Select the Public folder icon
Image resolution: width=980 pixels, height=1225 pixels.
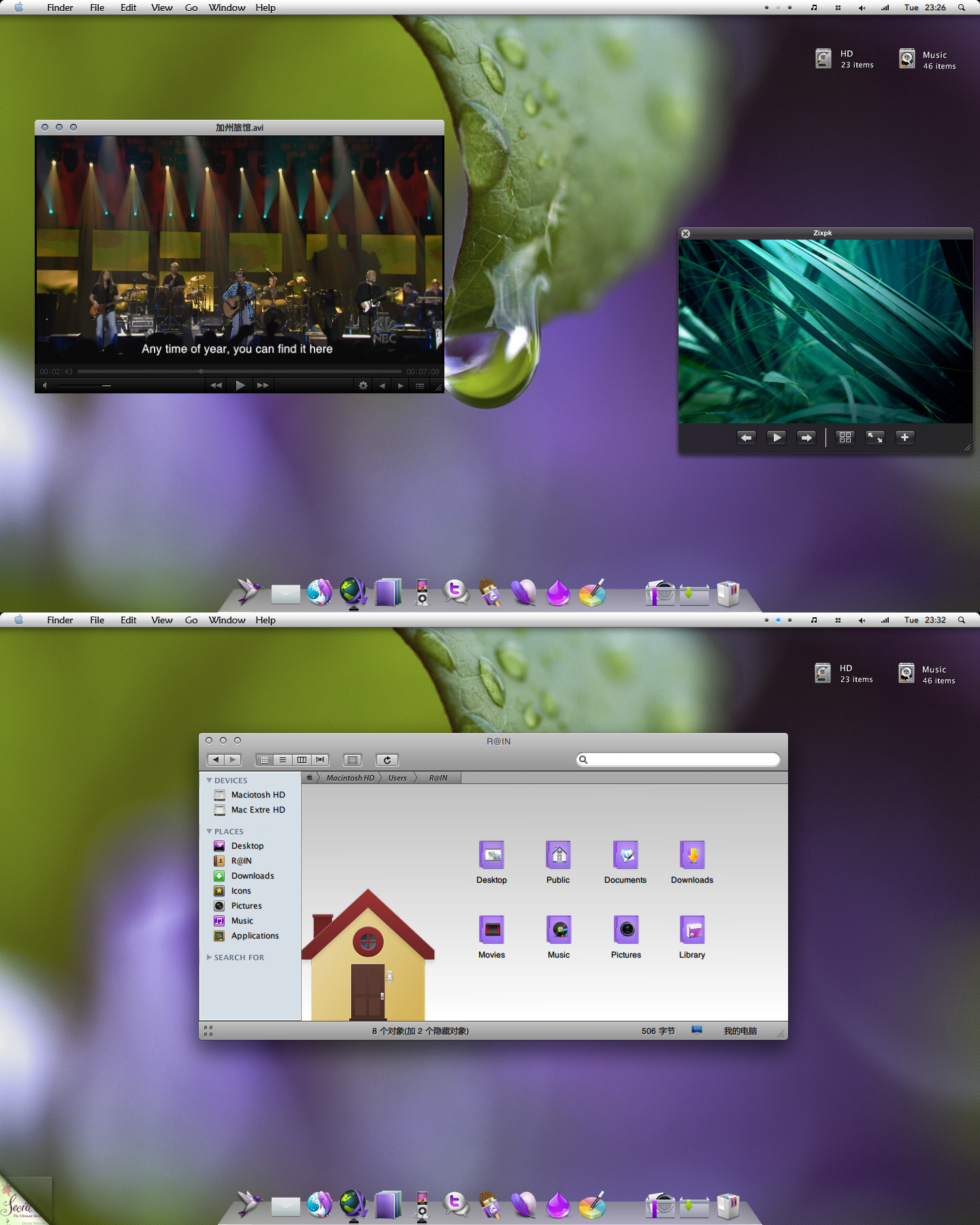tap(558, 855)
